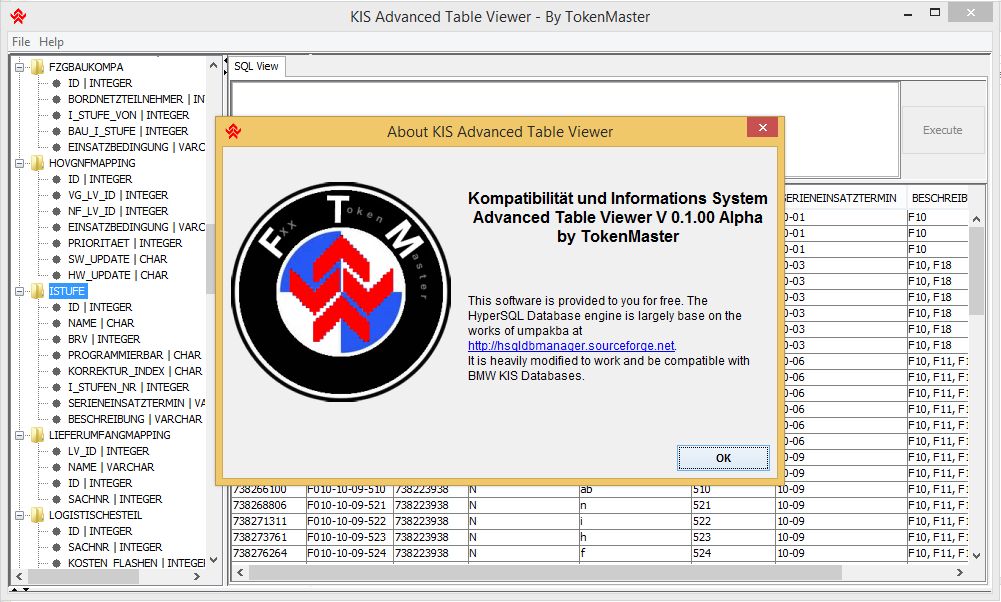Switch to the SQL View tab
The height and width of the screenshot is (602, 1001).
(x=256, y=66)
